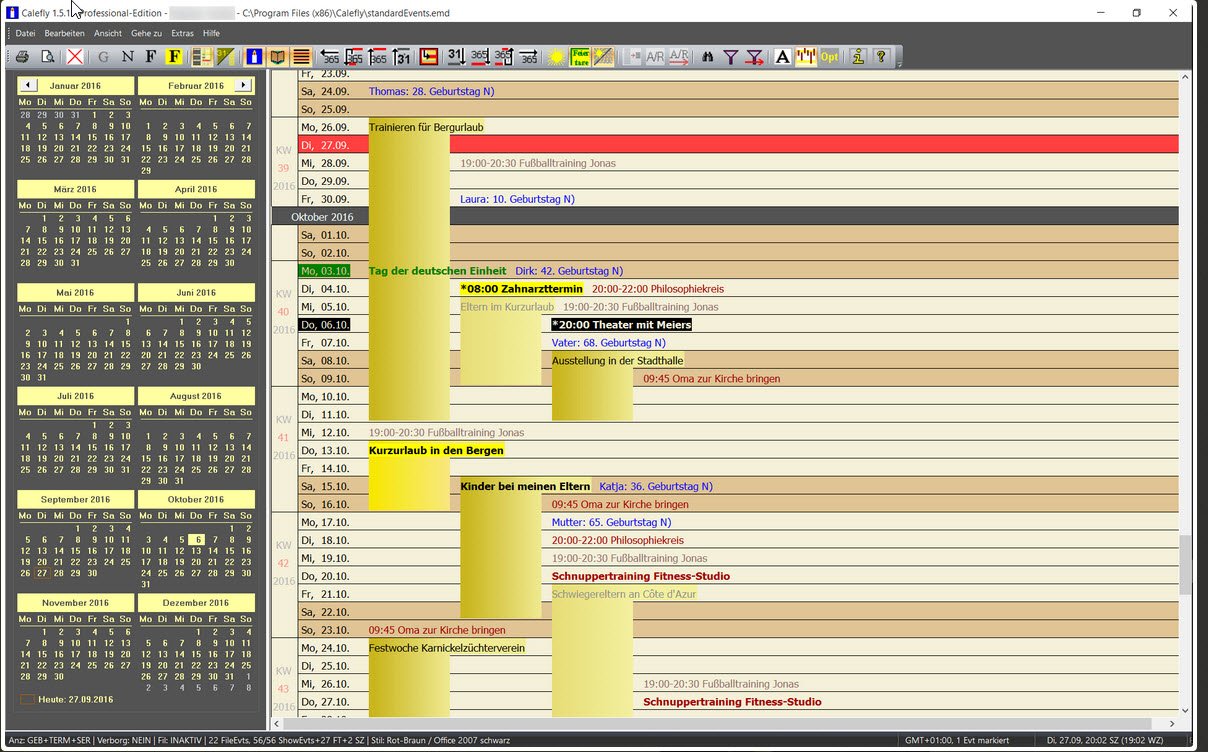Open search with the binoculars icon
This screenshot has height=752, width=1208.
[x=708, y=57]
